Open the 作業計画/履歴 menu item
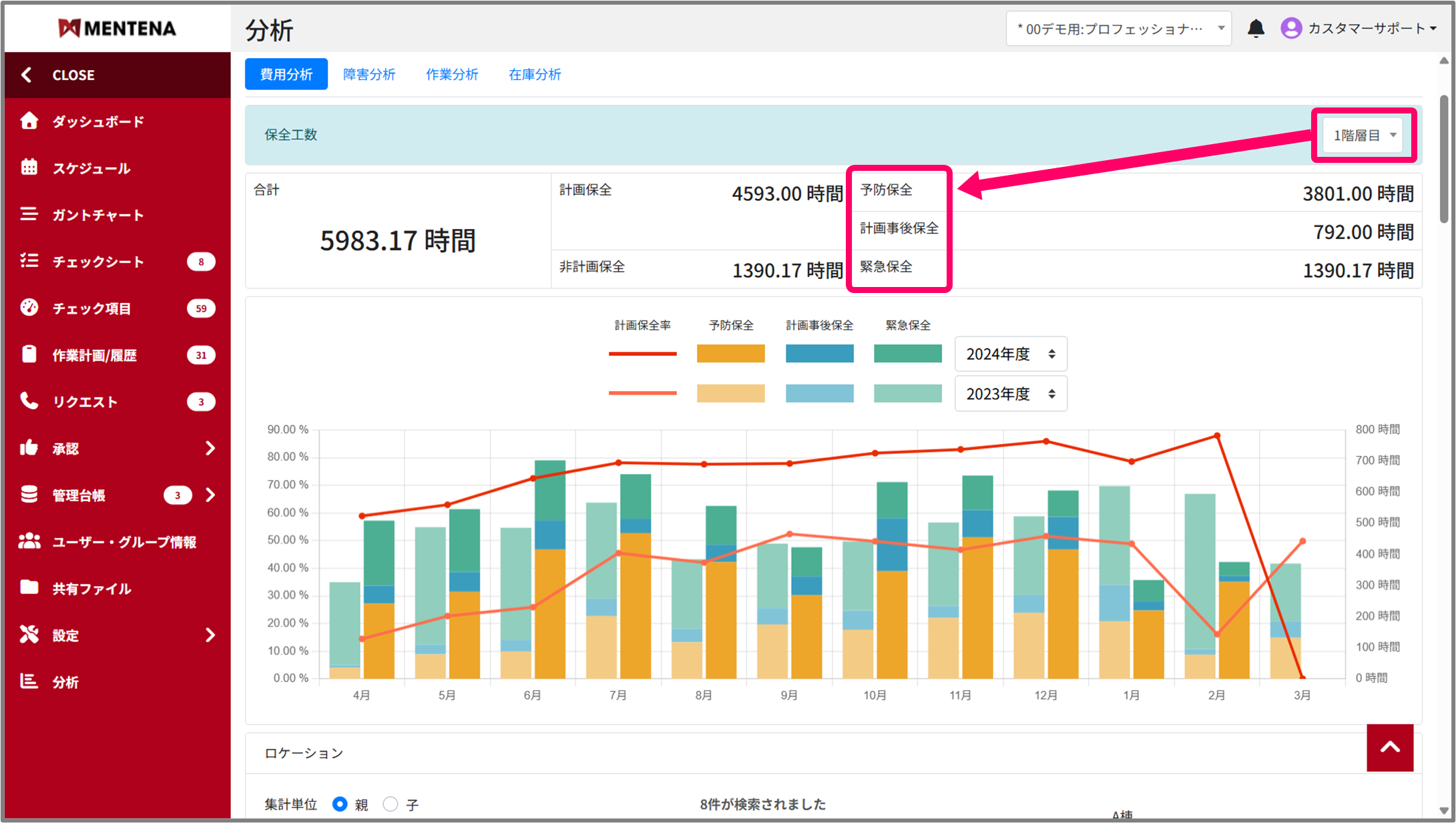Image resolution: width=1456 pixels, height=823 pixels. pos(94,355)
